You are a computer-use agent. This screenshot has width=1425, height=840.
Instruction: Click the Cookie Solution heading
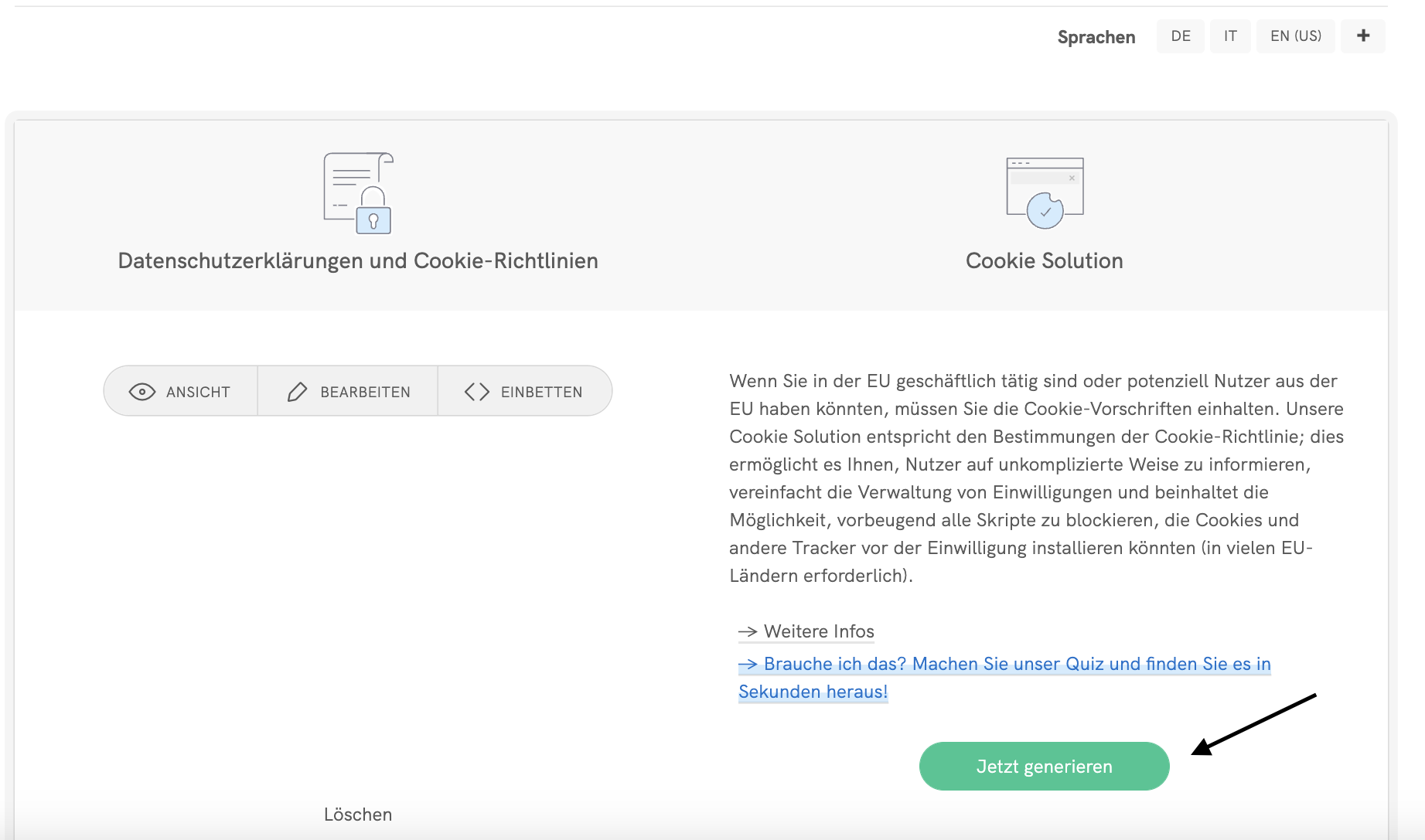pos(1044,260)
